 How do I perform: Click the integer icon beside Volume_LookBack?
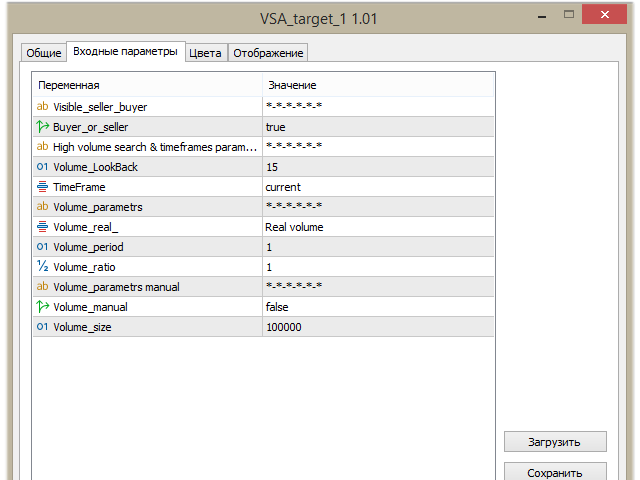[42, 167]
